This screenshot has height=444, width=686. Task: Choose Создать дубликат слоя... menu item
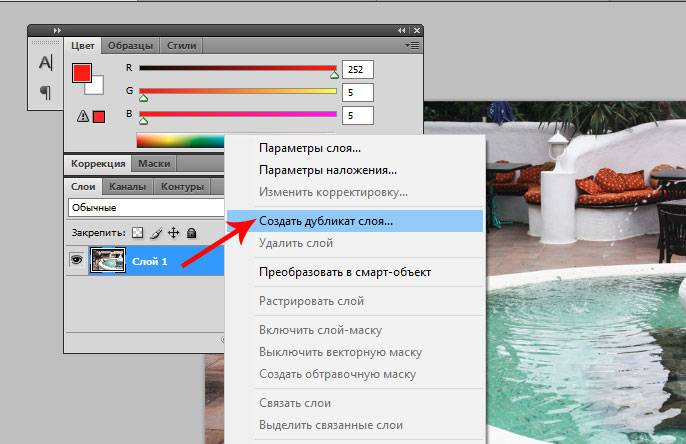click(355, 221)
